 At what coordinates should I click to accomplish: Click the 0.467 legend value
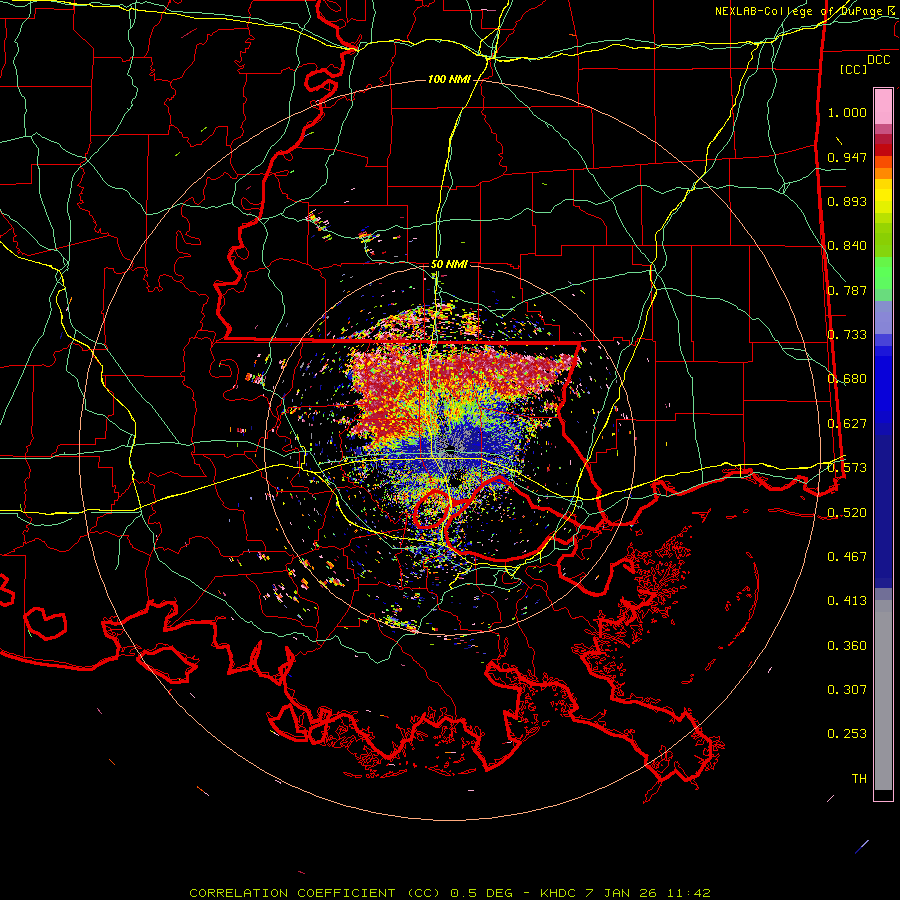point(847,557)
